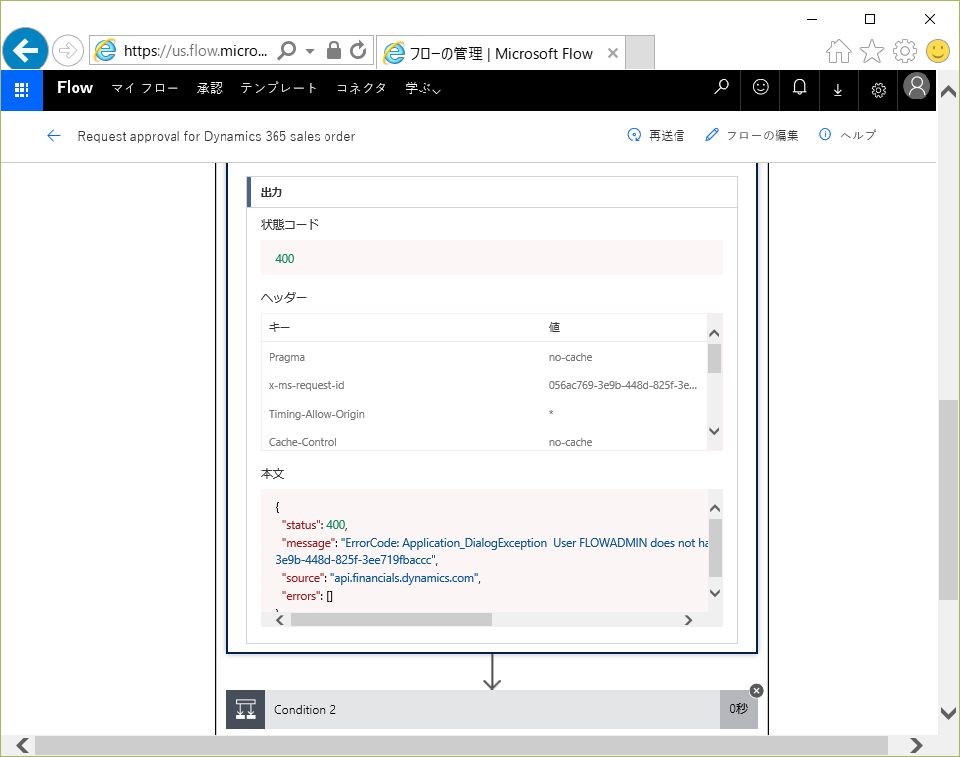The image size is (960, 757).
Task: Open a new blank browser tab
Action: tap(640, 53)
